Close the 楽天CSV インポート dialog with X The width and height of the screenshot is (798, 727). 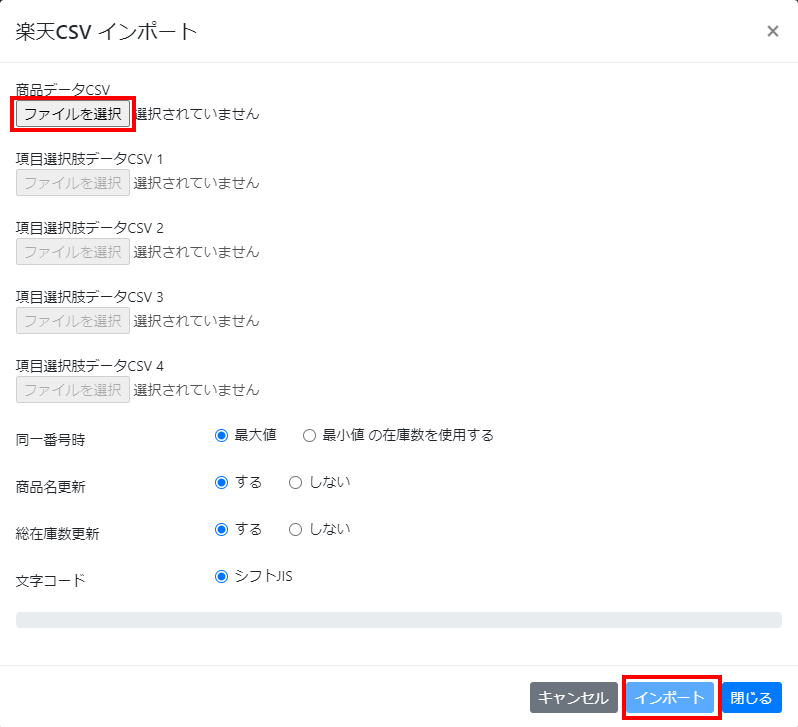click(x=773, y=32)
